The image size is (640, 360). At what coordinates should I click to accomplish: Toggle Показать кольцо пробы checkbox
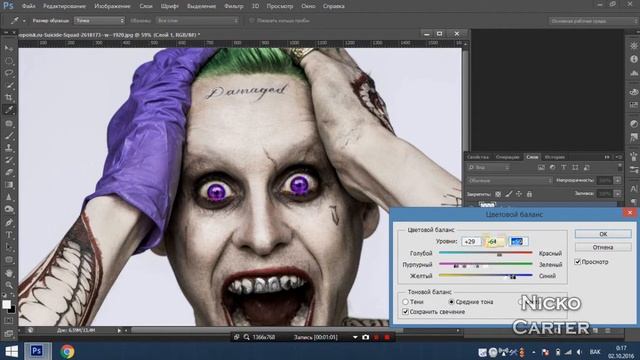(x=251, y=20)
